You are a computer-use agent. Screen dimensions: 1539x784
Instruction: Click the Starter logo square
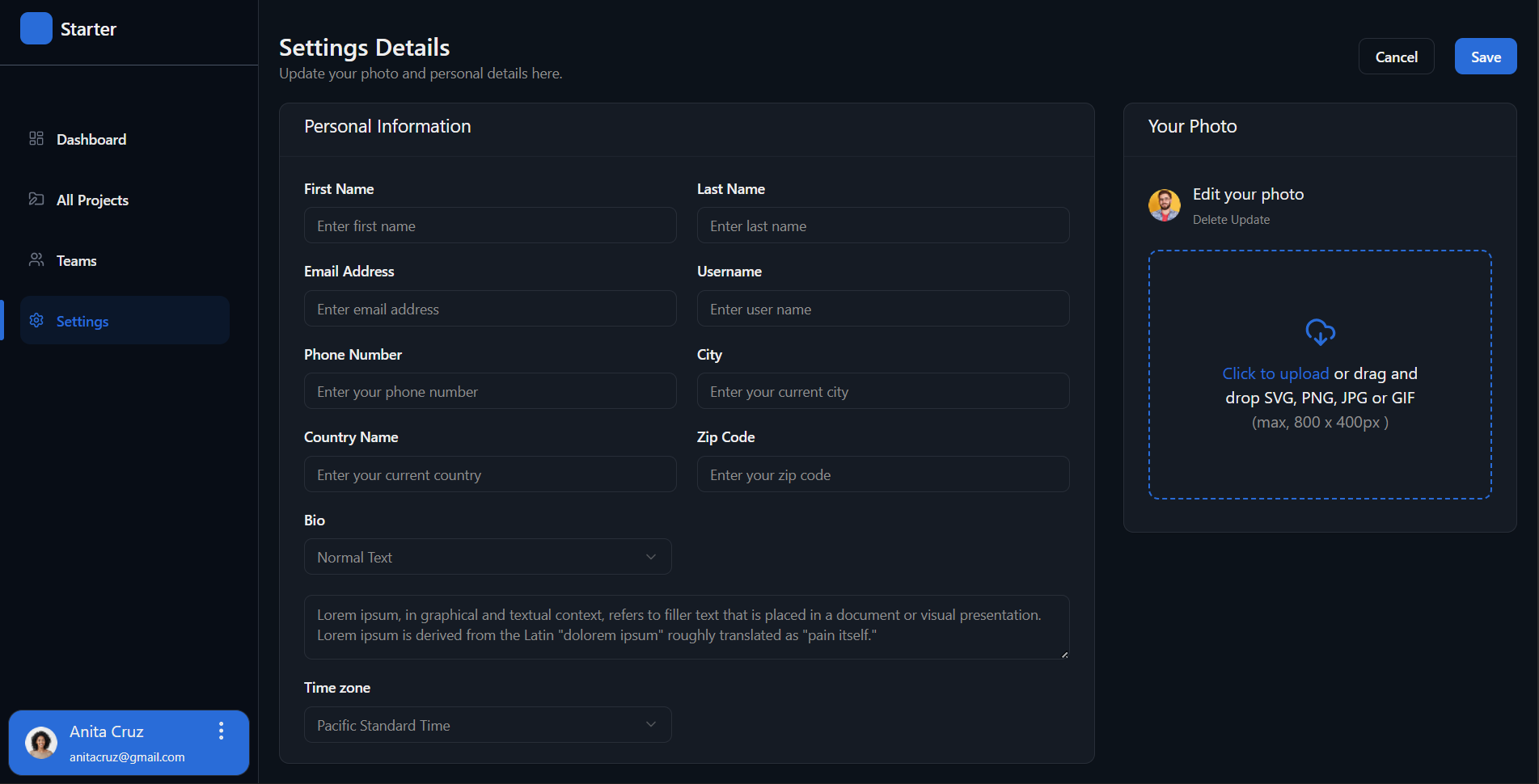(x=36, y=27)
